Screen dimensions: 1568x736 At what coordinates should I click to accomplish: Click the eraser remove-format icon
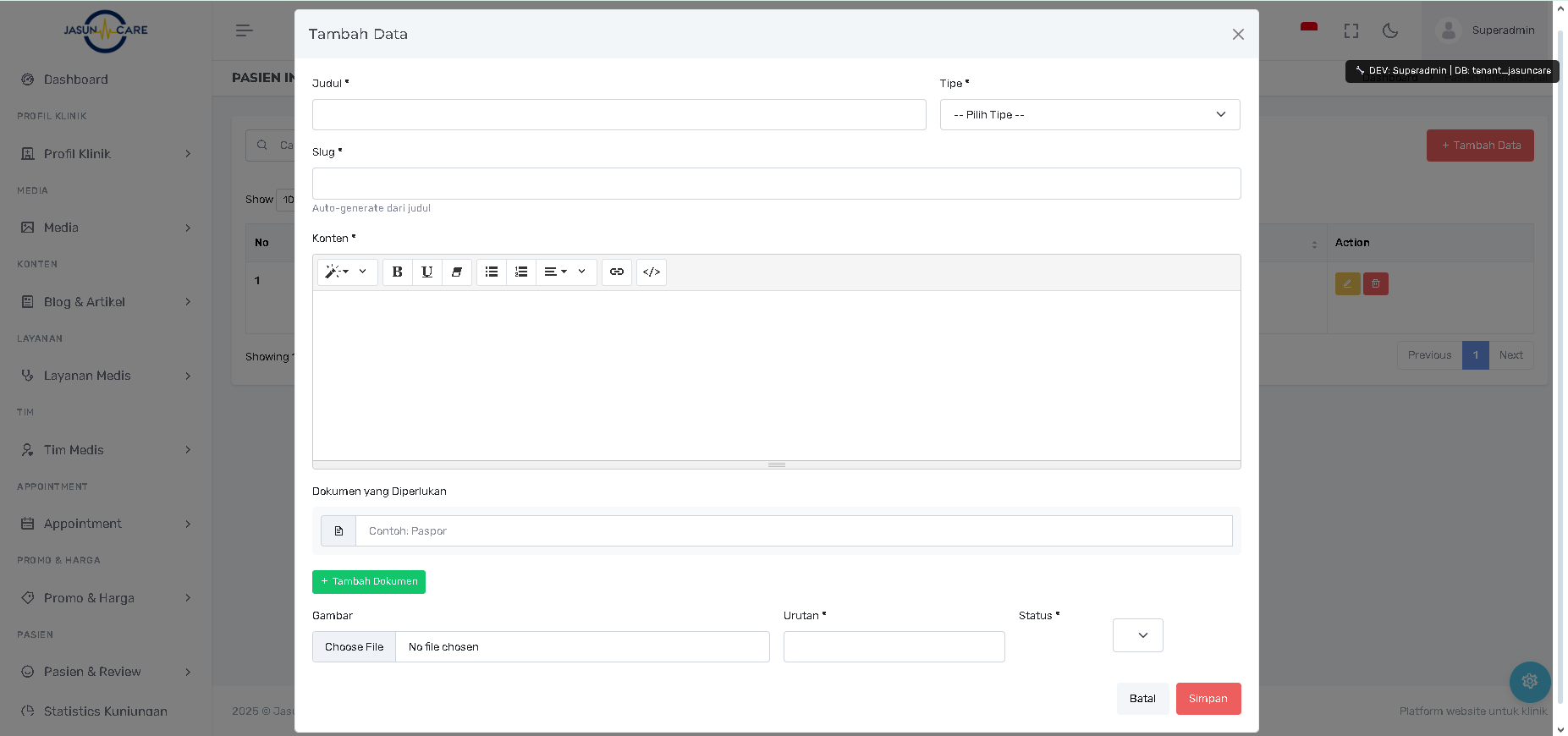coord(456,272)
